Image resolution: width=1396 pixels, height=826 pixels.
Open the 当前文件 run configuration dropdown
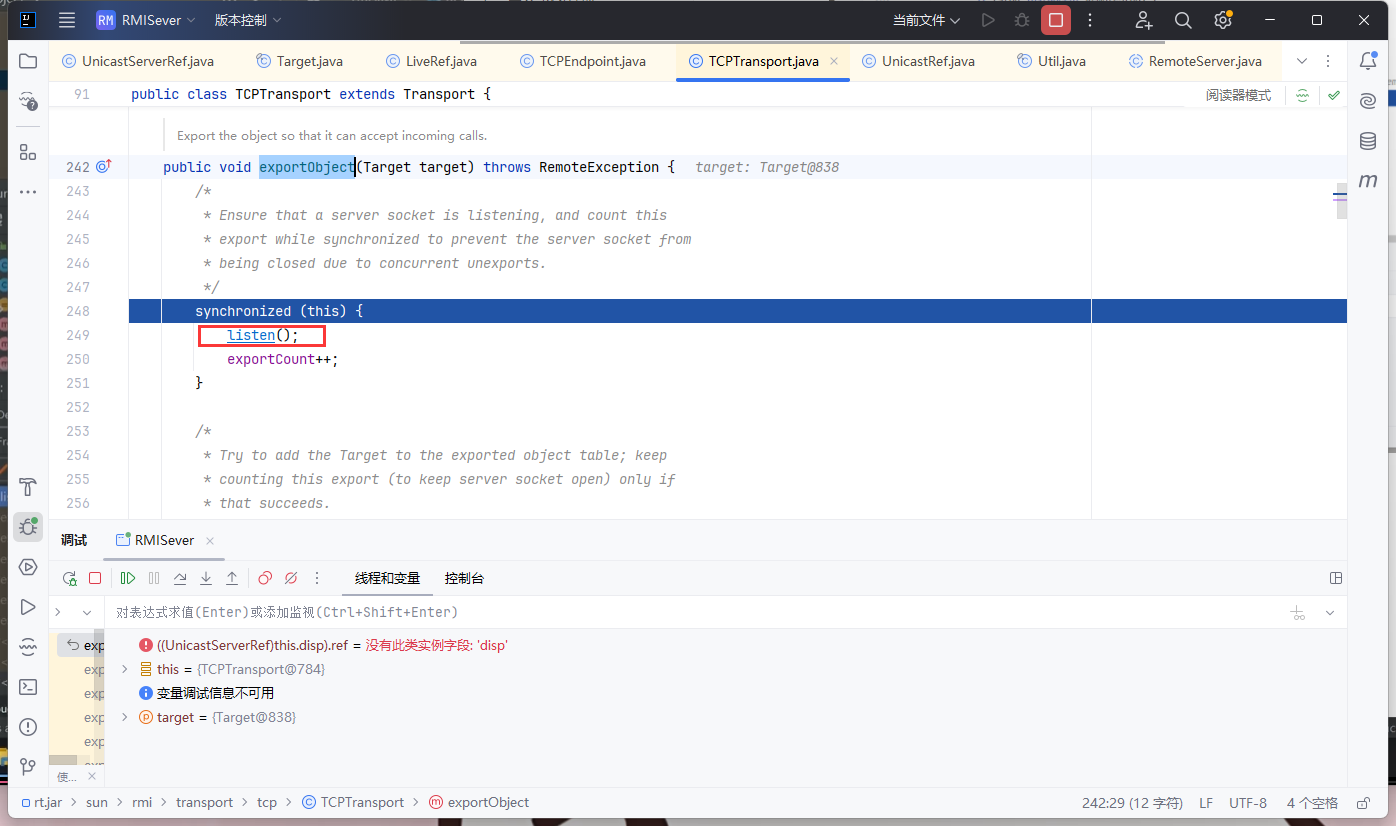click(x=926, y=20)
